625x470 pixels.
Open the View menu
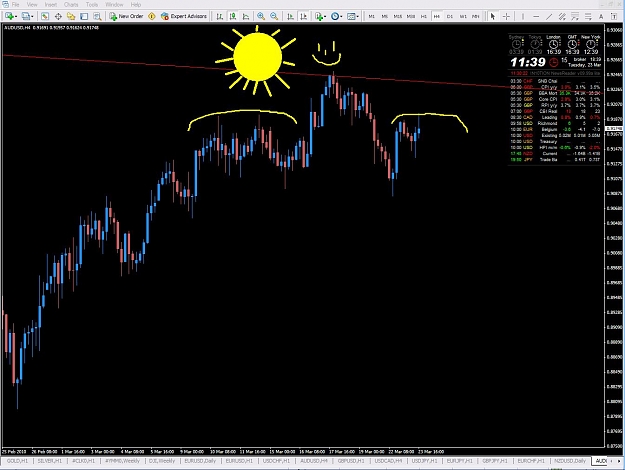pos(32,5)
